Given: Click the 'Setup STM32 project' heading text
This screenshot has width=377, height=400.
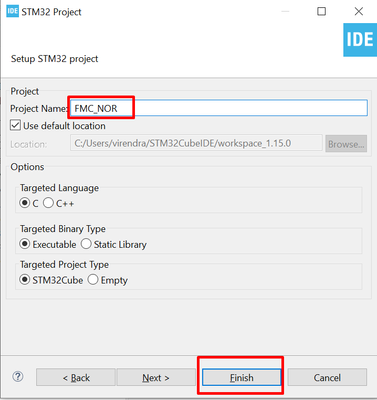Looking at the screenshot, I should 54,59.
